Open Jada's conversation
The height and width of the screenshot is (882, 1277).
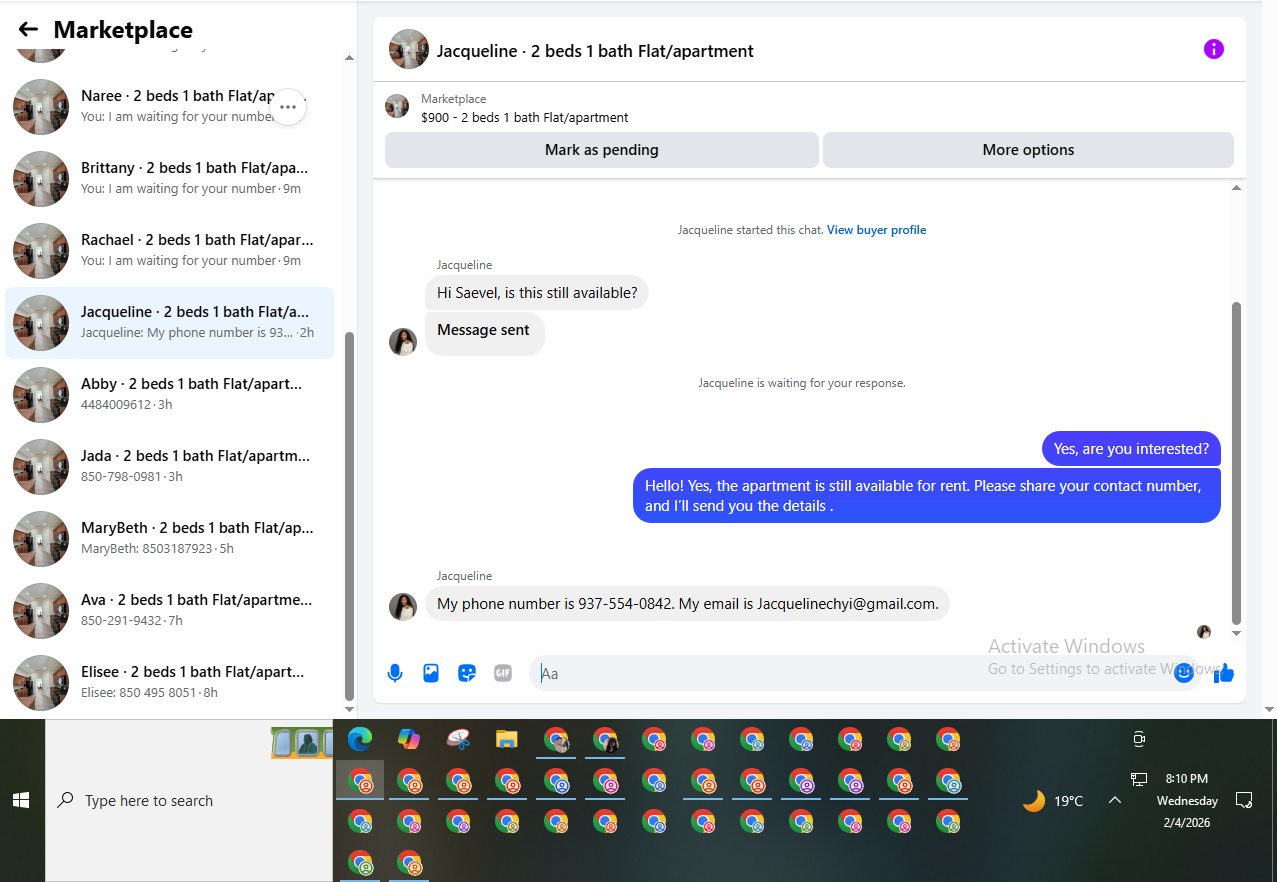coord(169,467)
